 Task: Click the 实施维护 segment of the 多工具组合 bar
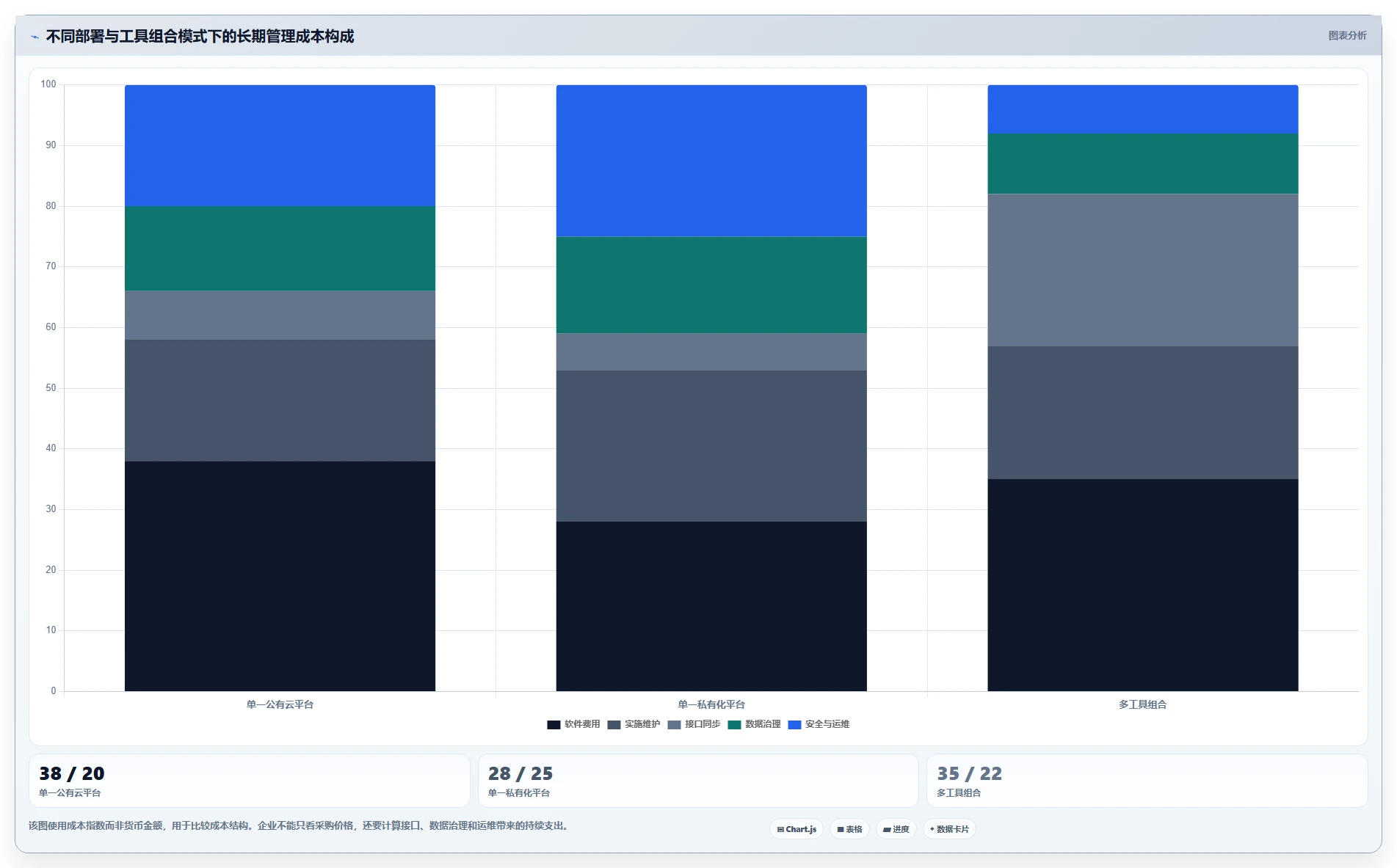(x=1143, y=413)
